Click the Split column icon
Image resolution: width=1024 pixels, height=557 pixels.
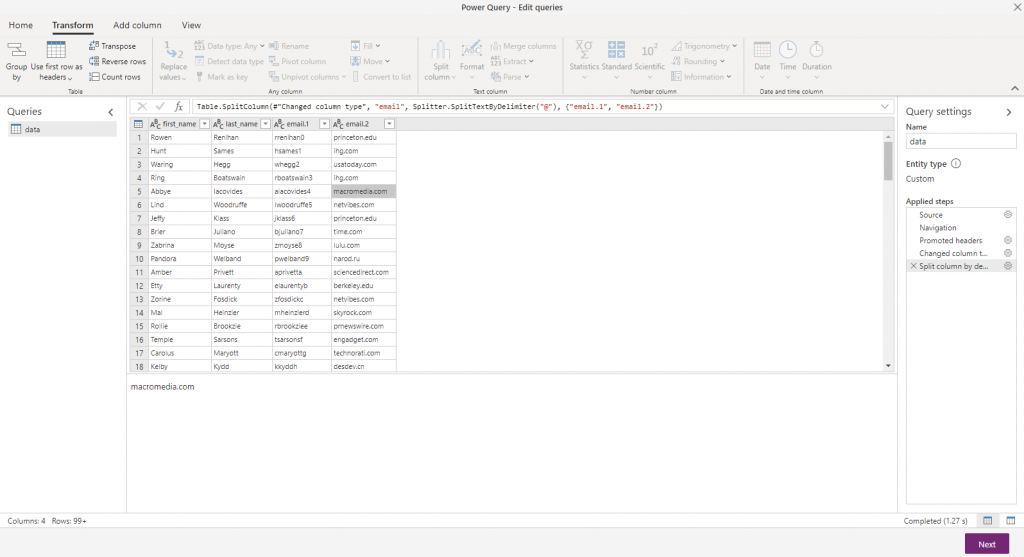click(x=440, y=50)
